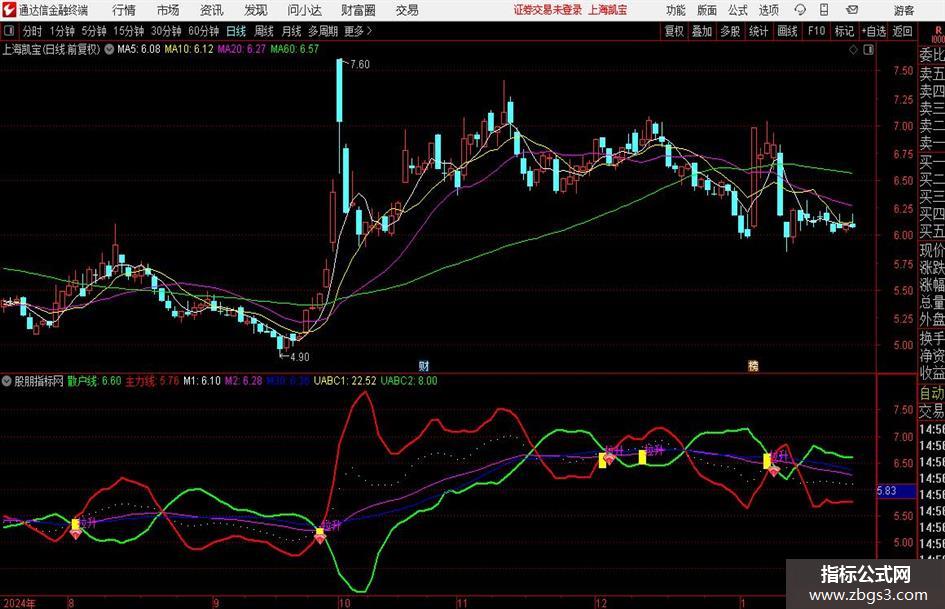Click the UABC2: 8.00 value
Viewport: 945px width, 609px height.
[x=409, y=381]
